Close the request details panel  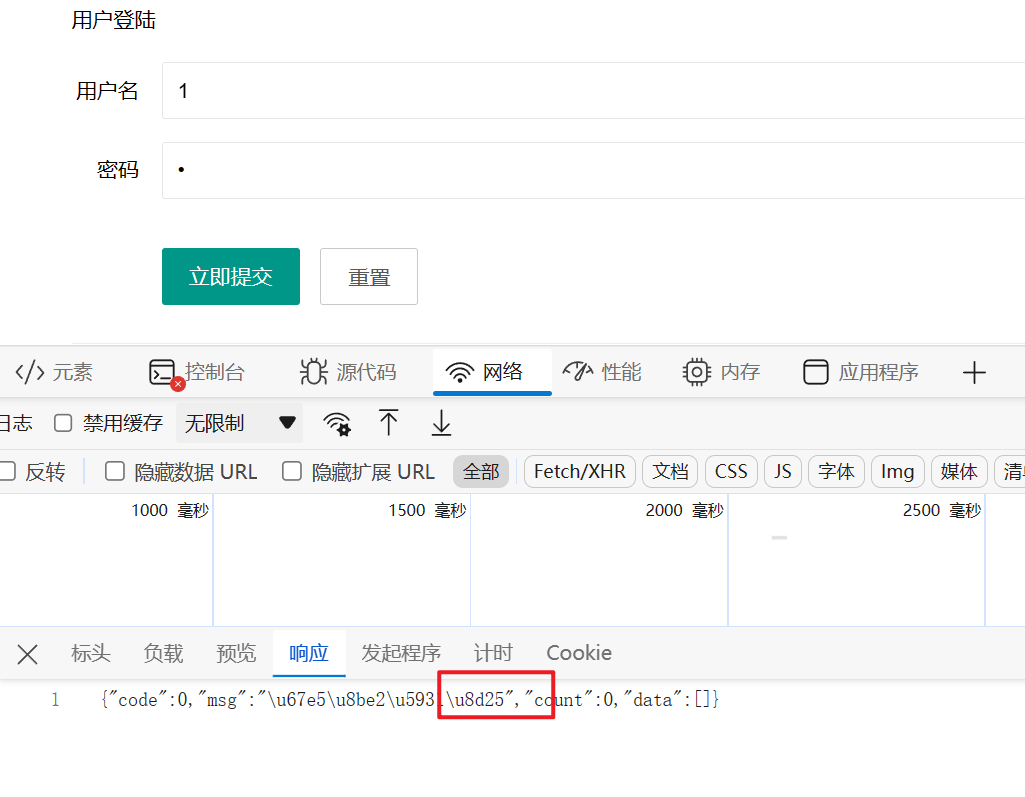27,654
